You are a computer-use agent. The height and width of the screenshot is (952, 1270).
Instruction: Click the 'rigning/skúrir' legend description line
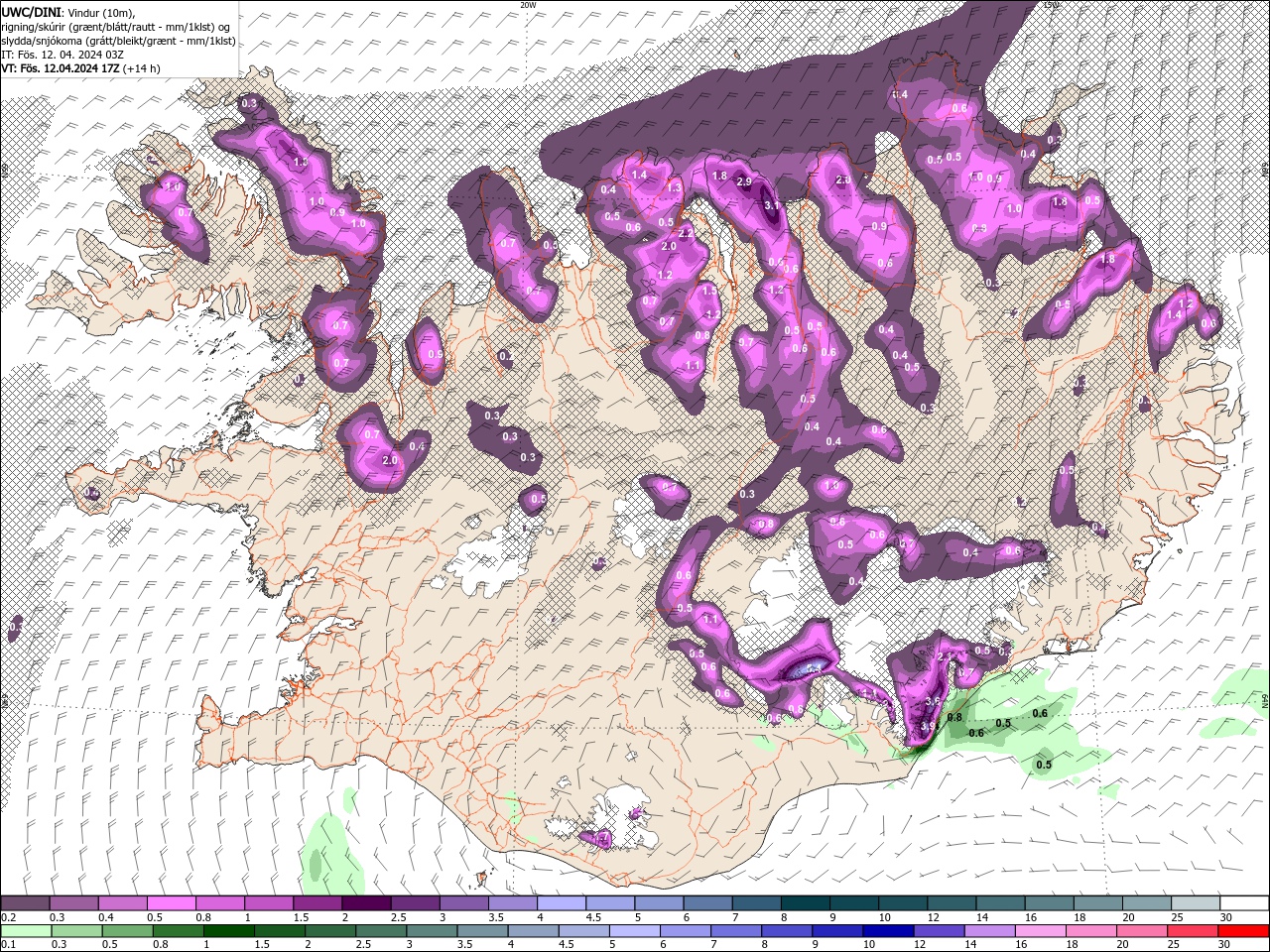[117, 26]
